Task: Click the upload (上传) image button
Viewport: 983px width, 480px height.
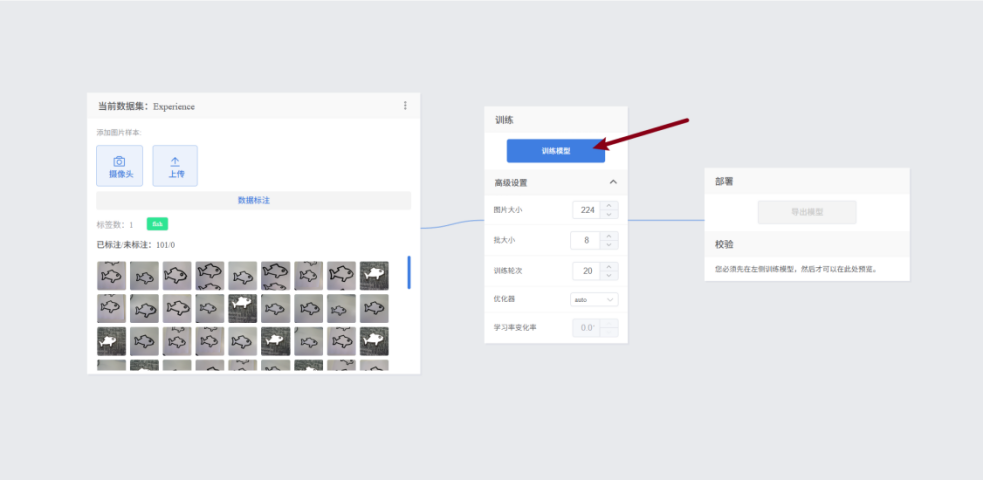Action: (x=175, y=166)
